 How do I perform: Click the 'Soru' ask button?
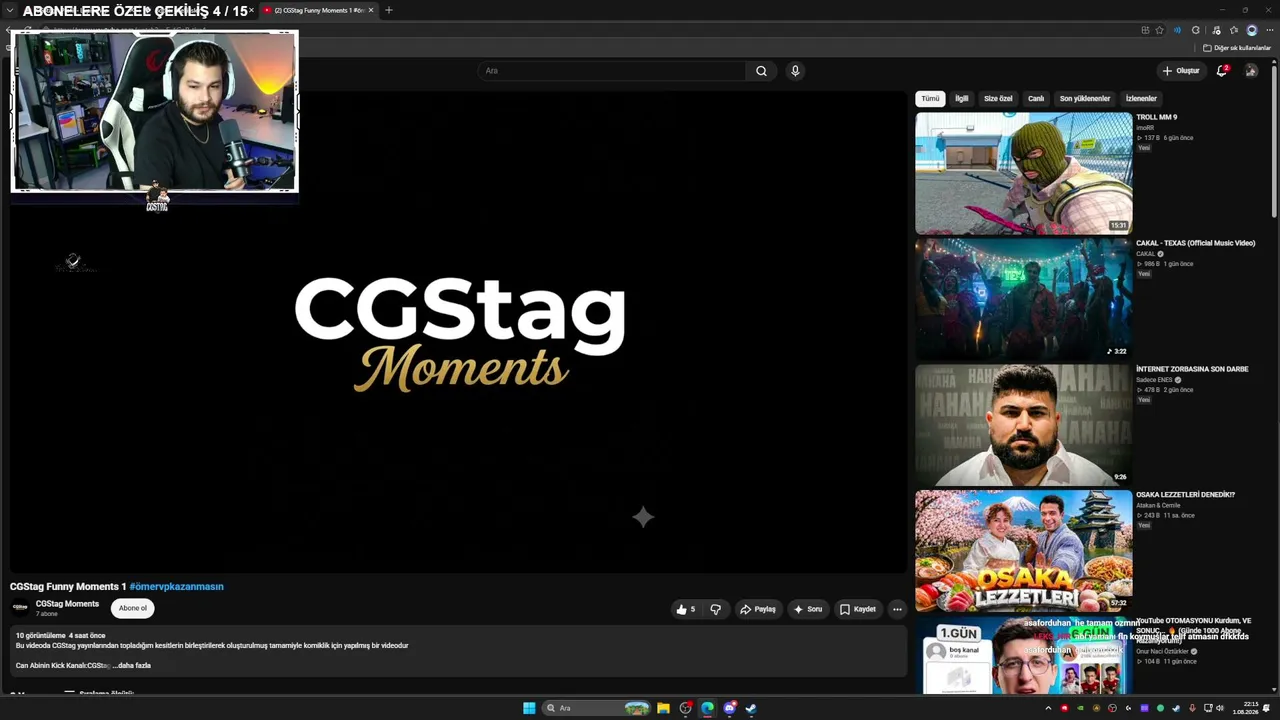click(807, 609)
